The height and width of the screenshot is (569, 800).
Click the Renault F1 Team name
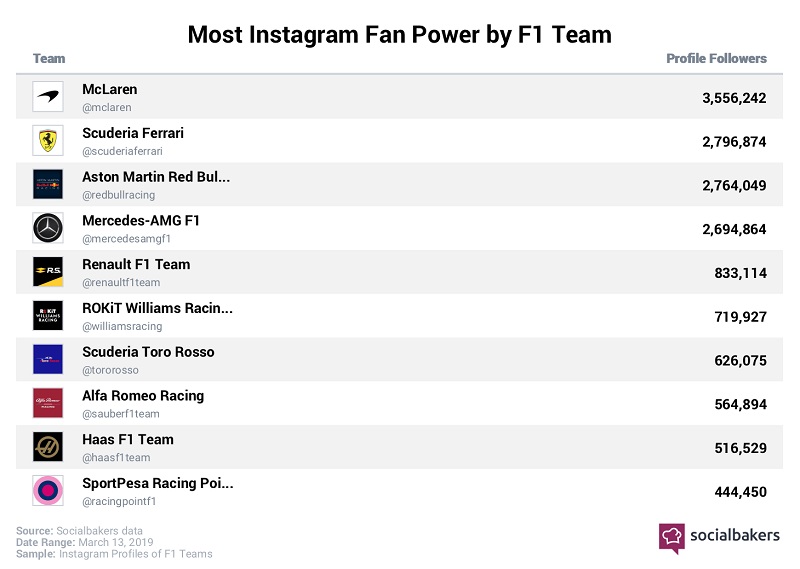click(136, 264)
